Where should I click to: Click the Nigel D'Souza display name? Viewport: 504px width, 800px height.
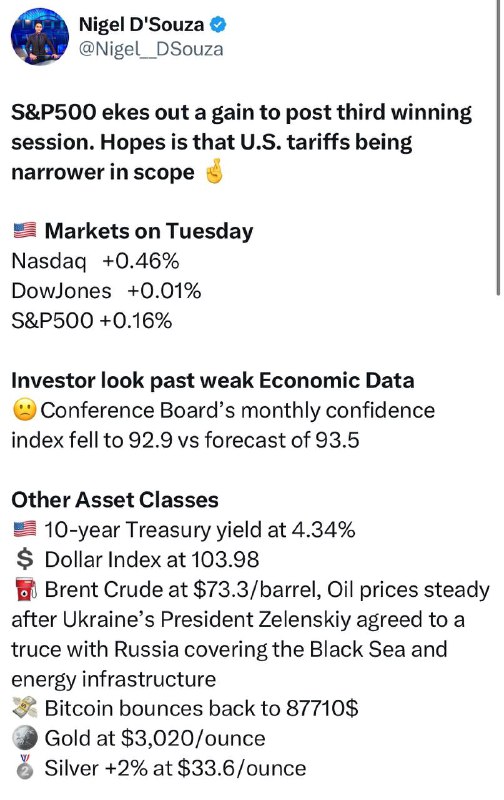[x=141, y=24]
